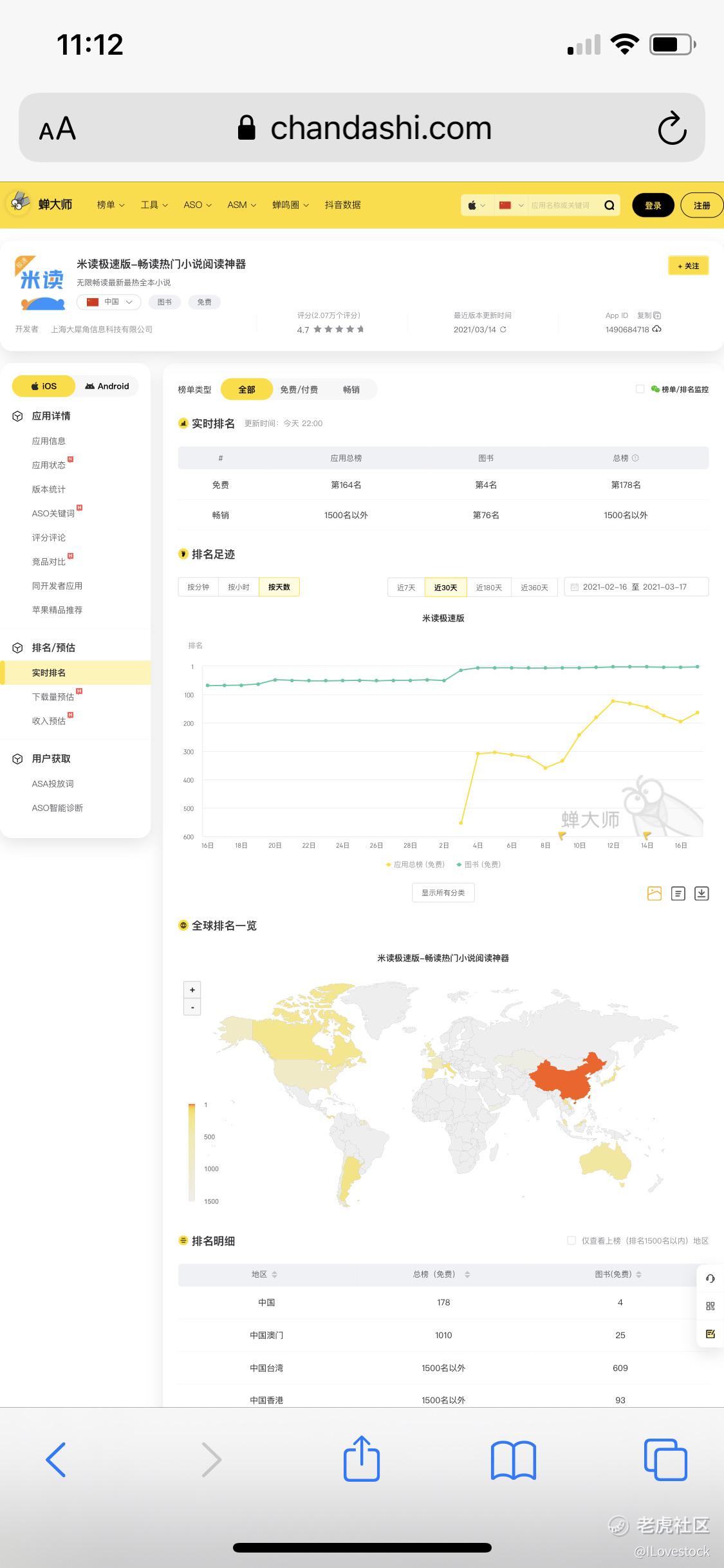Open 应用信息 in sidebar

(49, 441)
